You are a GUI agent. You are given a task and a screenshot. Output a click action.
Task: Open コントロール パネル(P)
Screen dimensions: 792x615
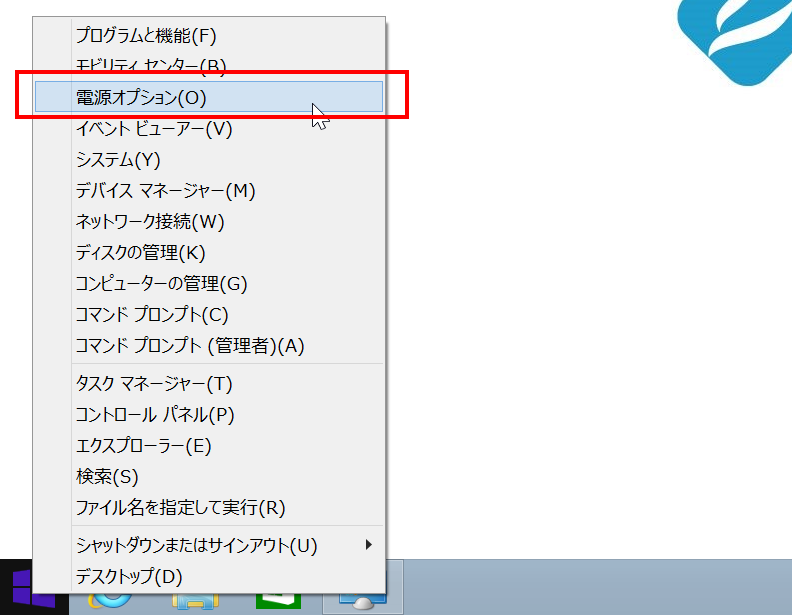pos(209,415)
